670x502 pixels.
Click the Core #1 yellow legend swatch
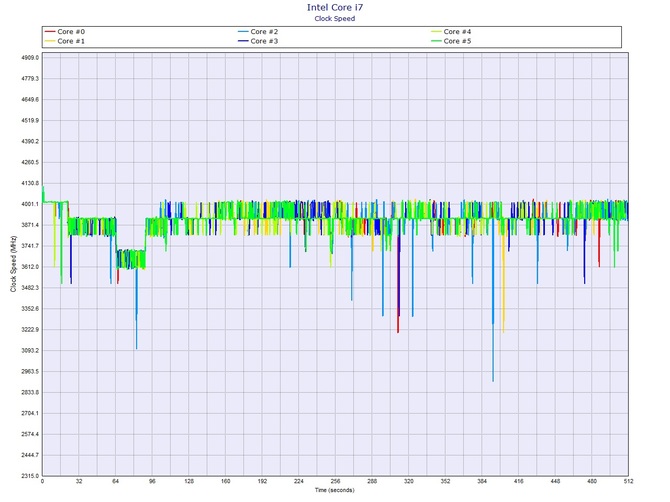tap(51, 41)
